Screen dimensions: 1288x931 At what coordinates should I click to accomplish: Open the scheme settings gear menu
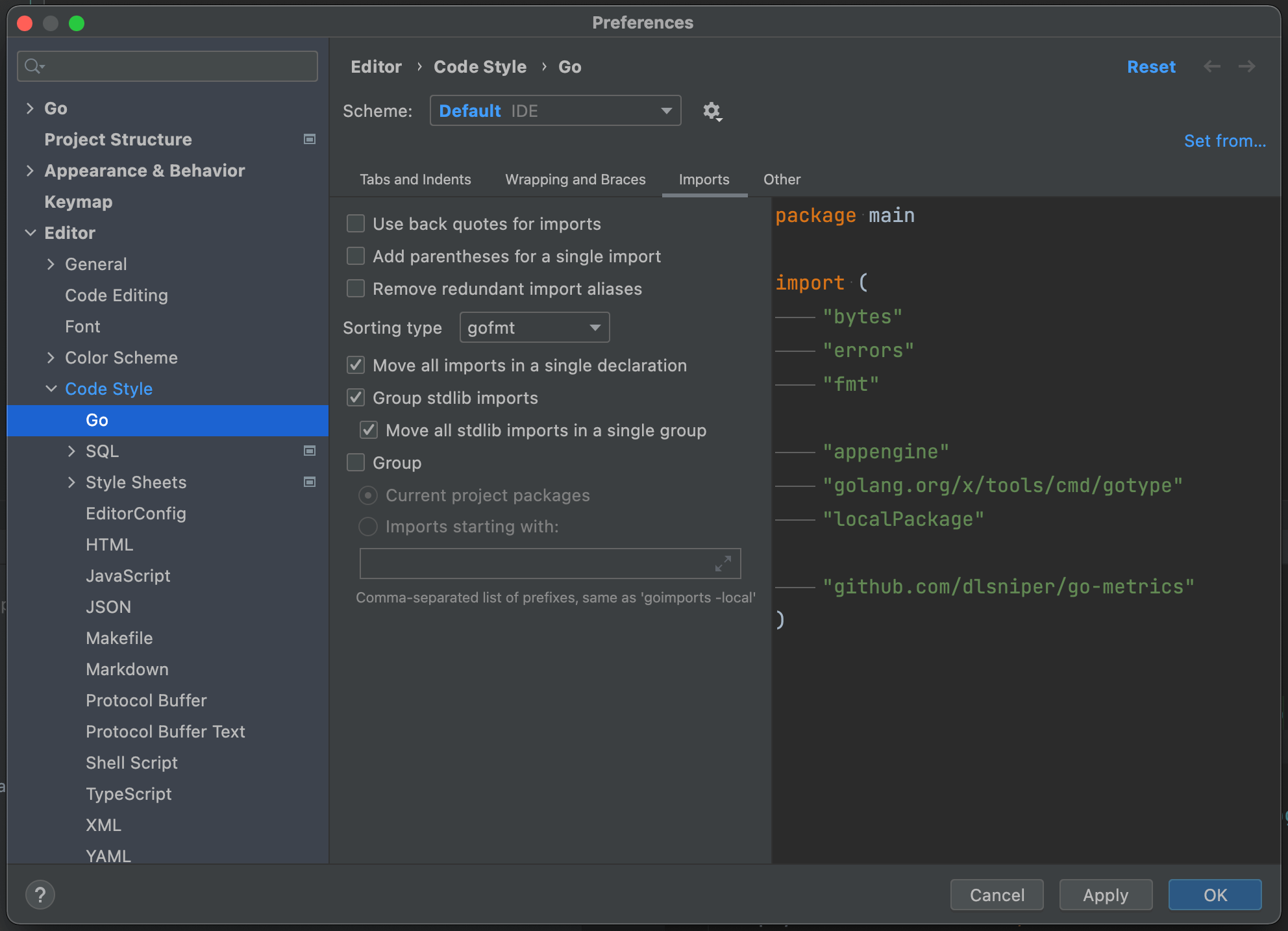coord(712,111)
